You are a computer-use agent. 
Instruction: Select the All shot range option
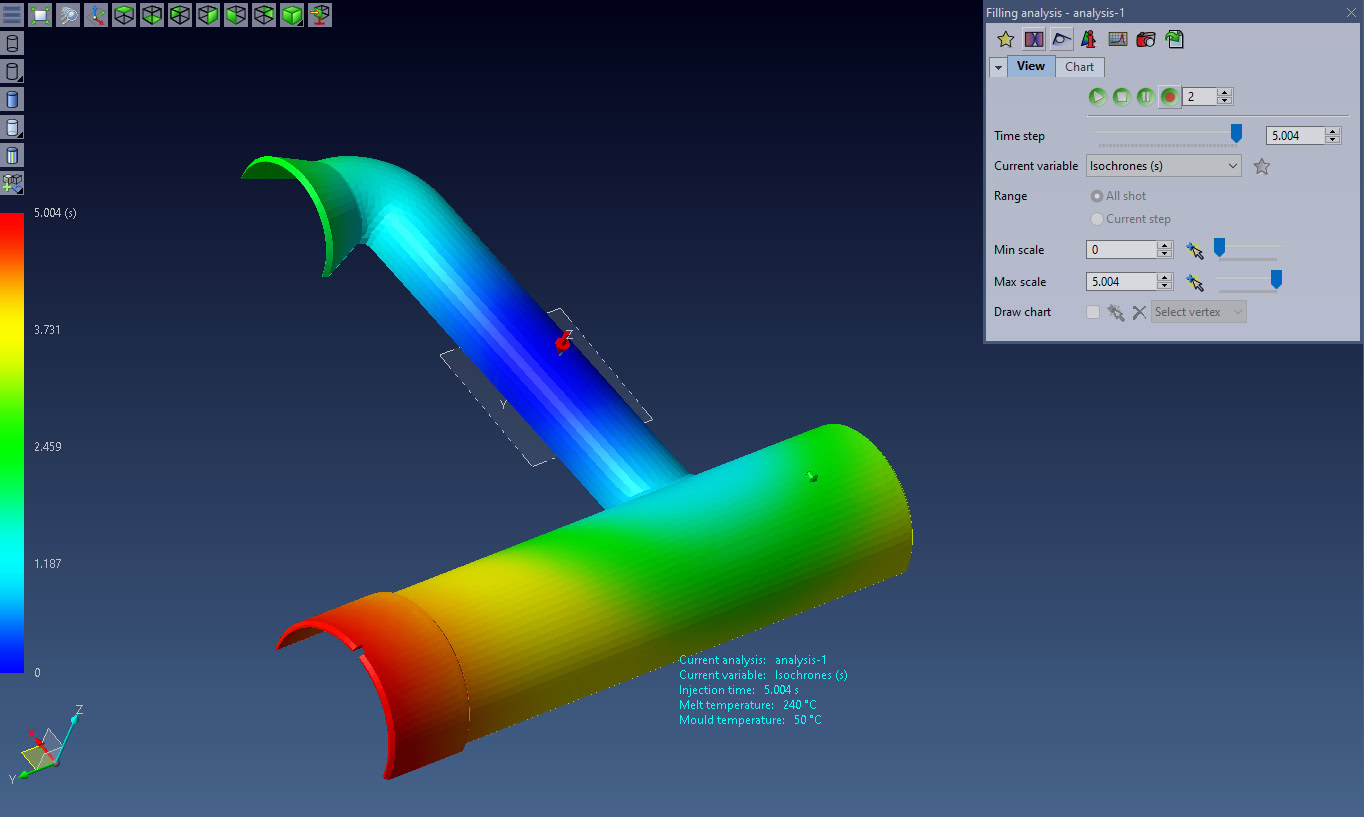pos(1097,196)
